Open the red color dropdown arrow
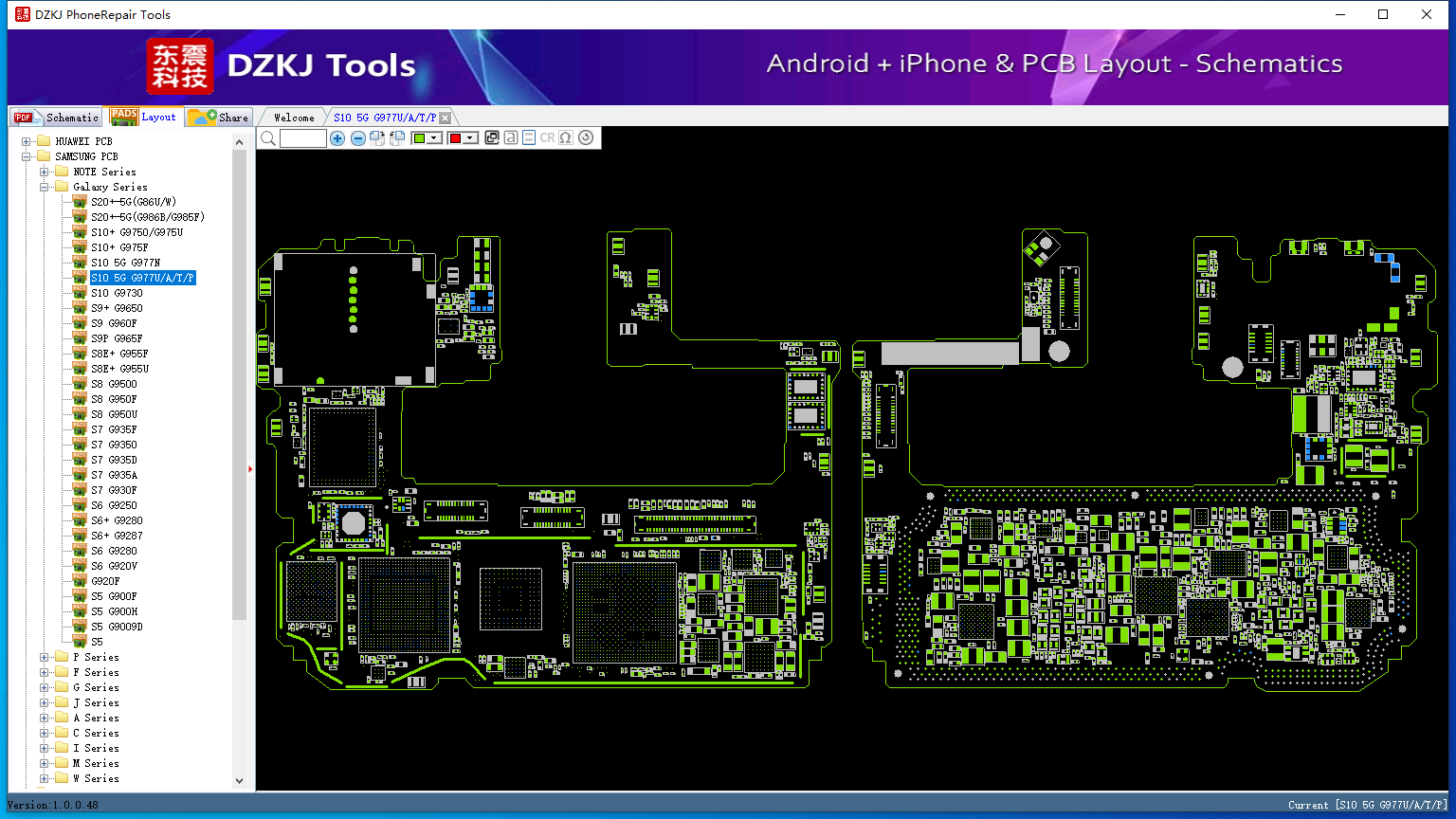This screenshot has height=819, width=1456. (470, 138)
